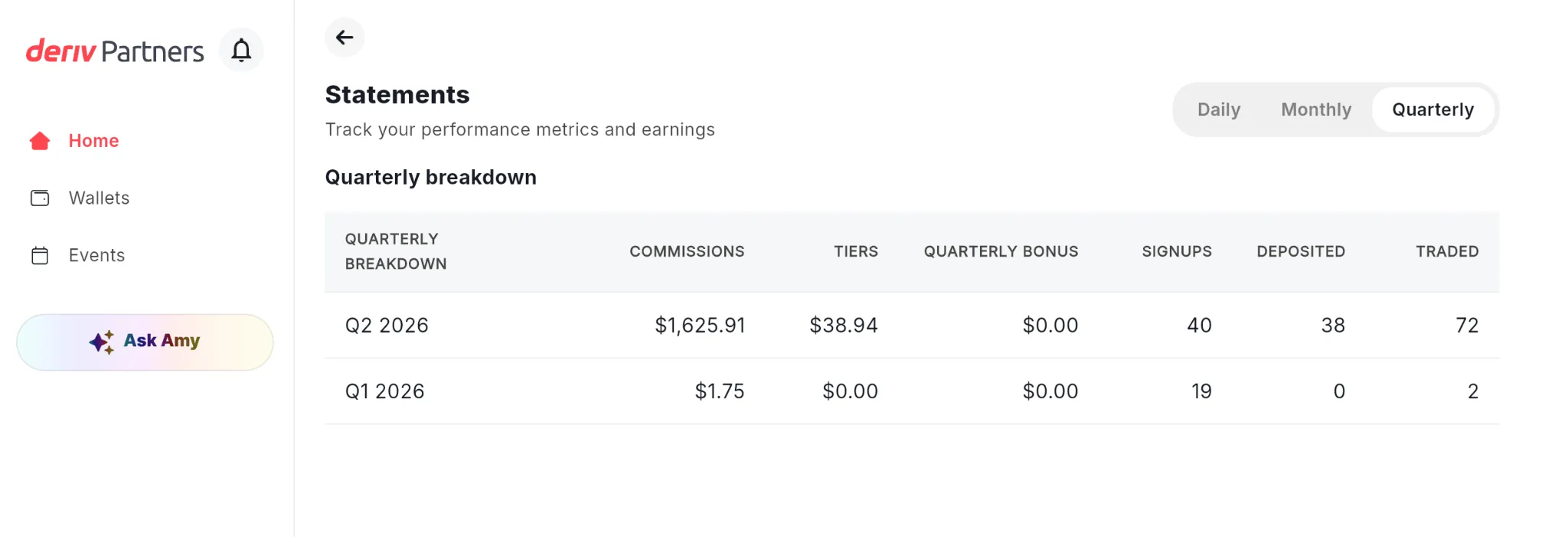Viewport: 1568px width, 537px height.
Task: Go to Home in sidebar
Action: click(93, 141)
